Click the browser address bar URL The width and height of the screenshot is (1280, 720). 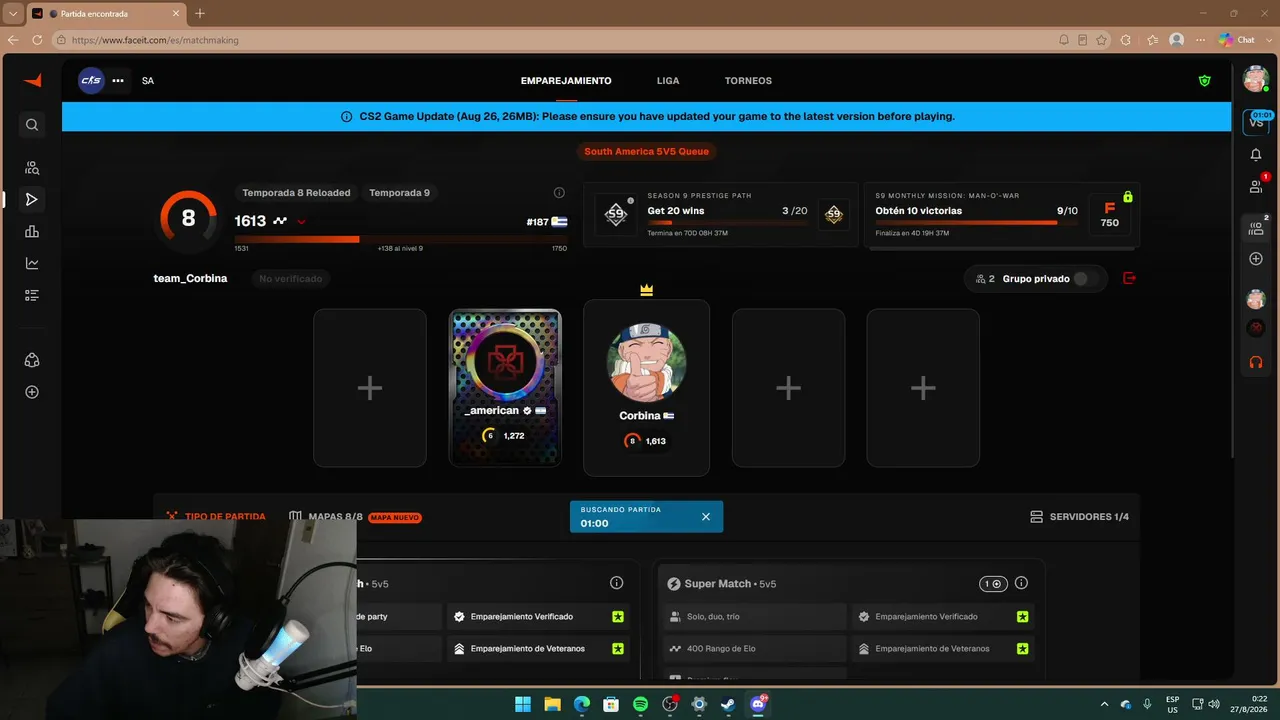tap(155, 40)
